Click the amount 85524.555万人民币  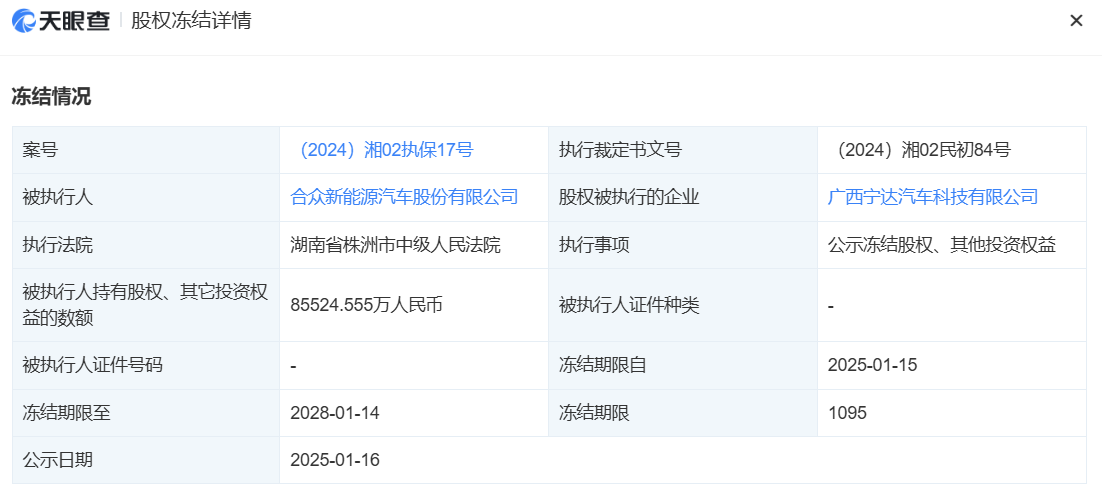coord(366,305)
